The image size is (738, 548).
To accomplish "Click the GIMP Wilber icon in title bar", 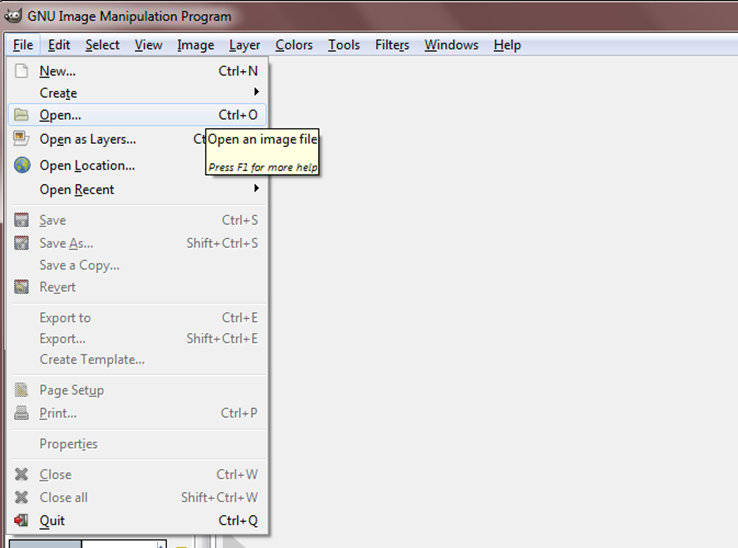I will point(13,16).
